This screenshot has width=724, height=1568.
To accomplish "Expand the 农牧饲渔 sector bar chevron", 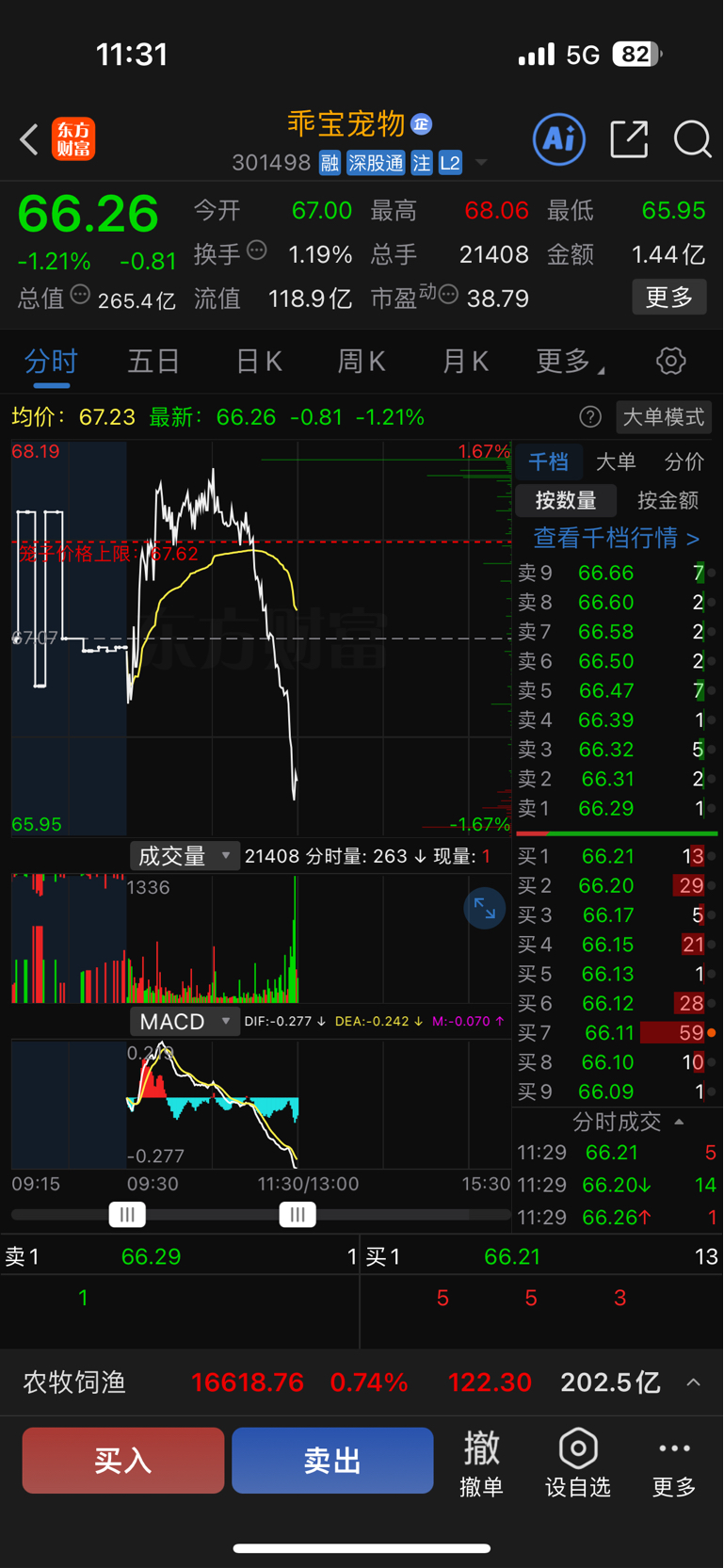I will pos(694,1382).
